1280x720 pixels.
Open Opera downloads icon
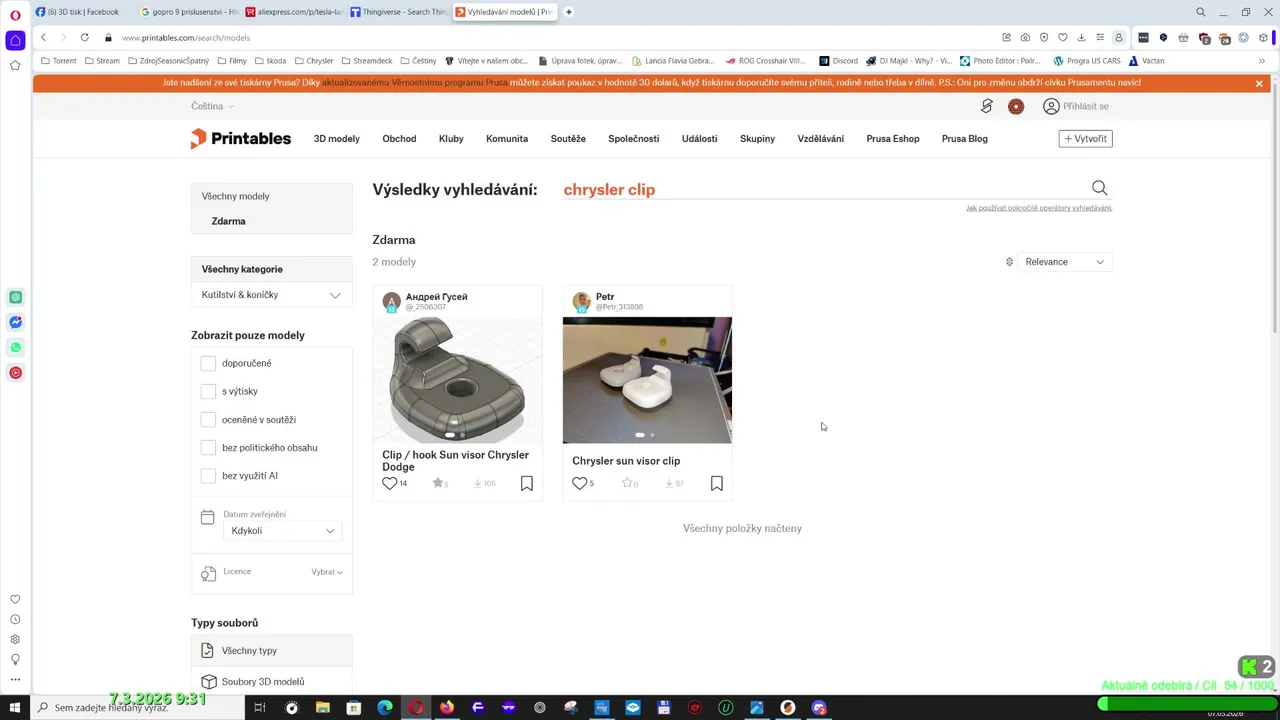pyautogui.click(x=1081, y=37)
